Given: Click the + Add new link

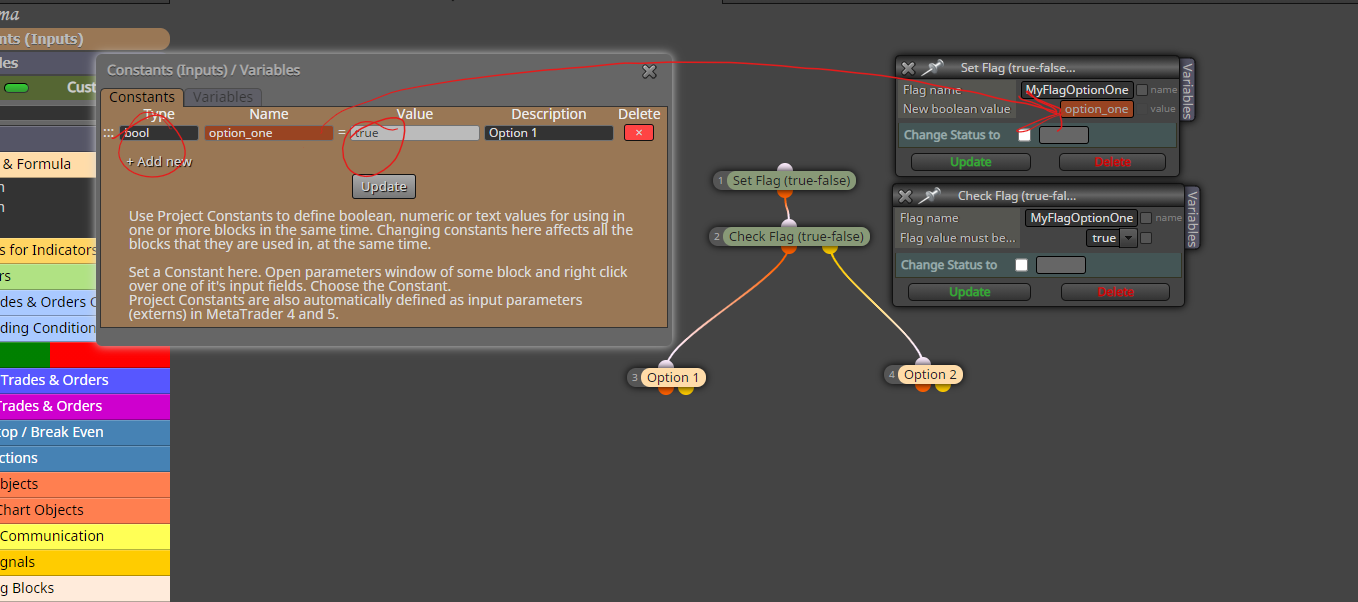Looking at the screenshot, I should [159, 161].
